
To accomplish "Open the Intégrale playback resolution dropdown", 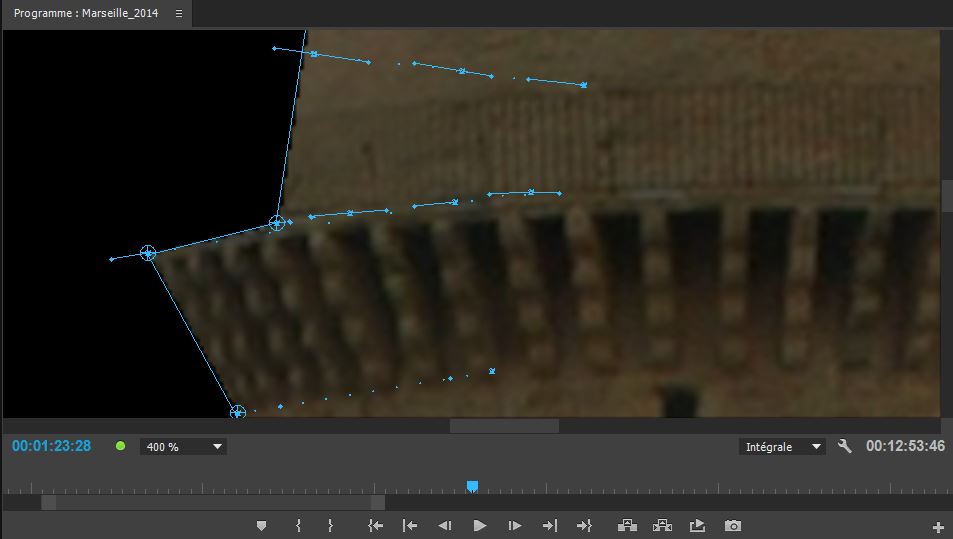I will [x=782, y=447].
